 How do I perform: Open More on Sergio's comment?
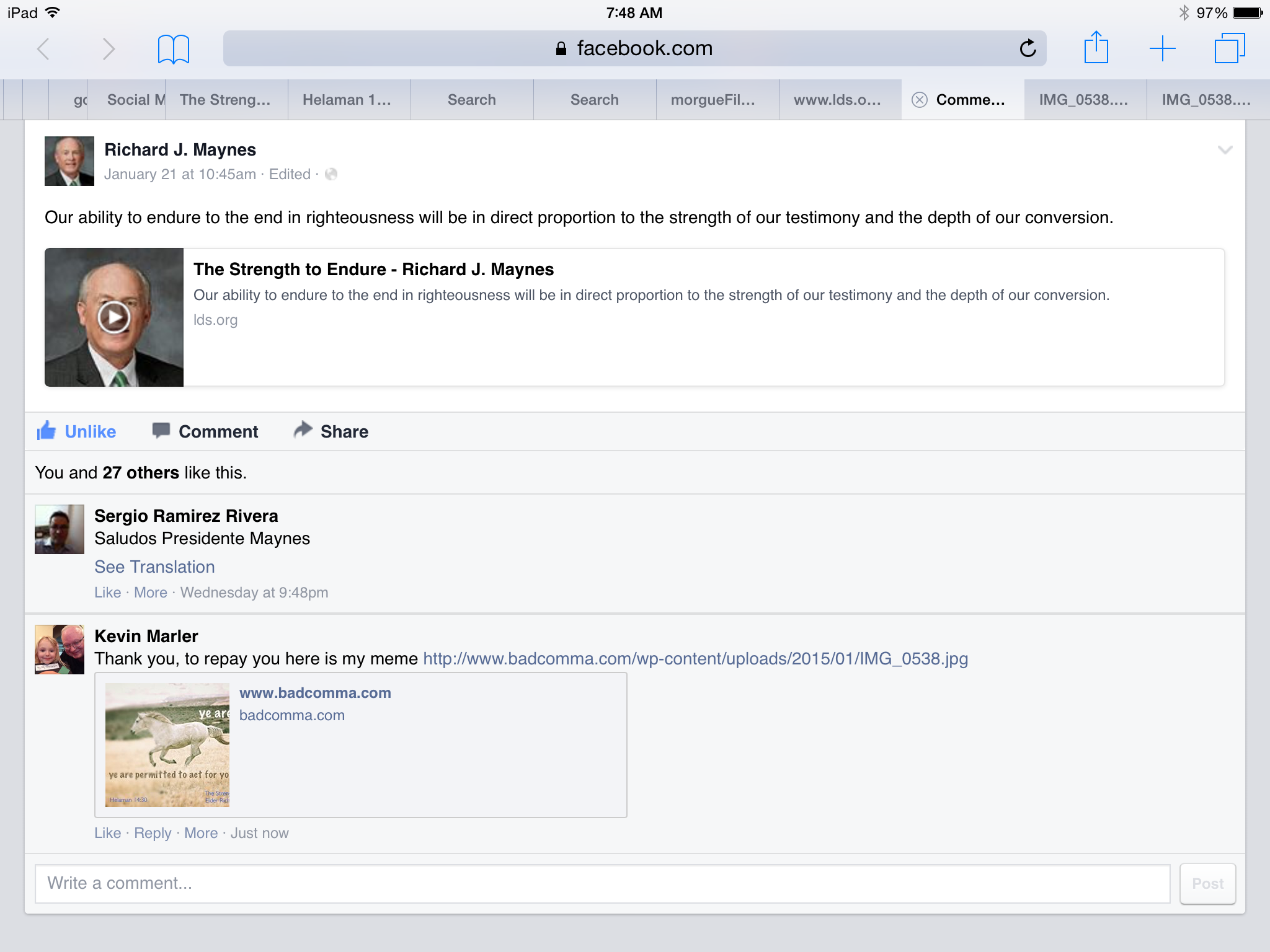coord(151,593)
